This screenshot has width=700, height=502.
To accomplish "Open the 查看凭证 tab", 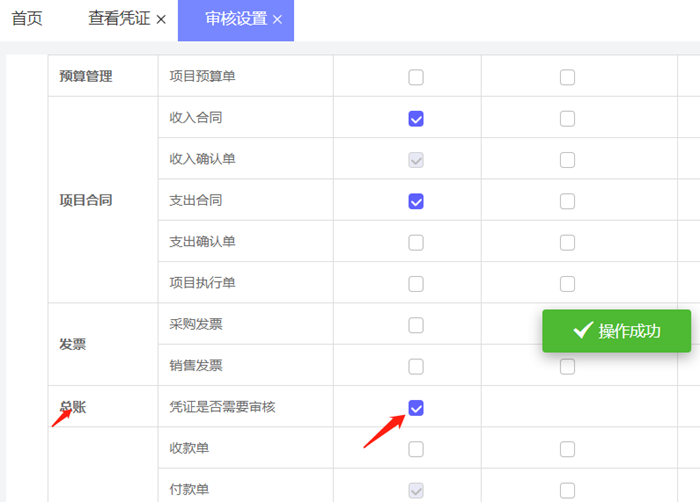I will tap(120, 19).
